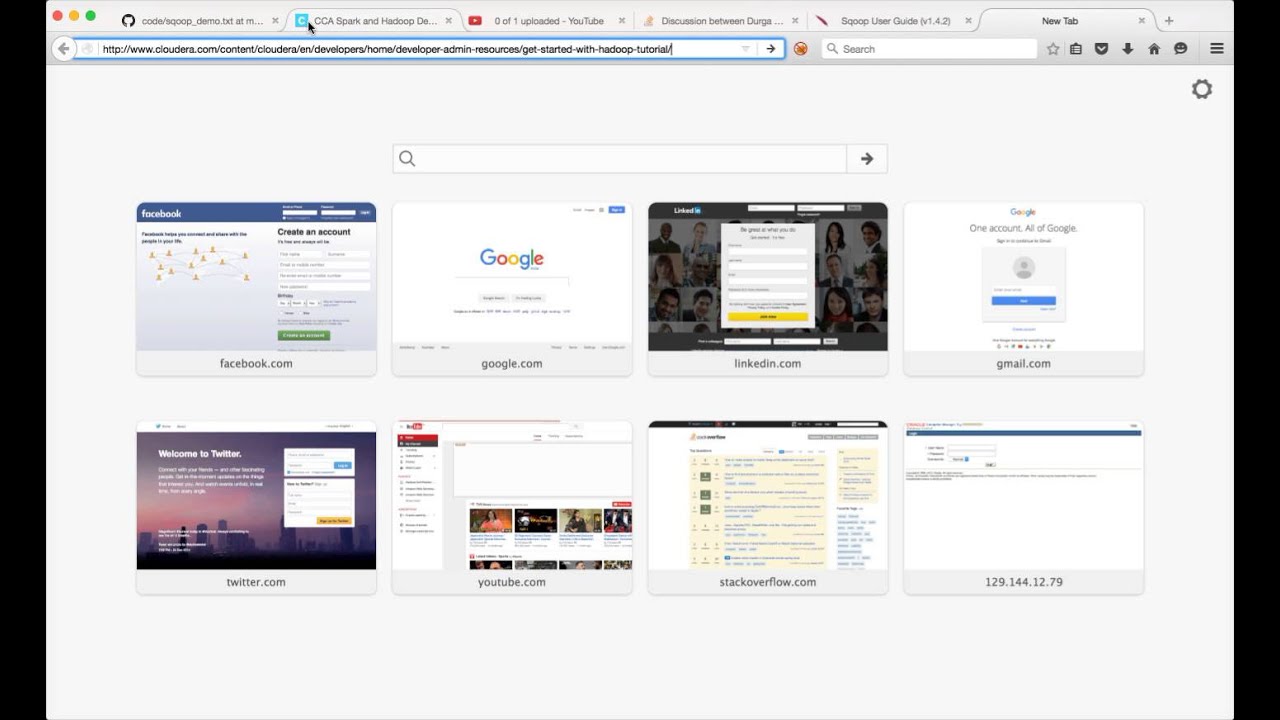Viewport: 1280px width, 720px height.
Task: Close the Sqoop User Guide tab
Action: point(968,20)
